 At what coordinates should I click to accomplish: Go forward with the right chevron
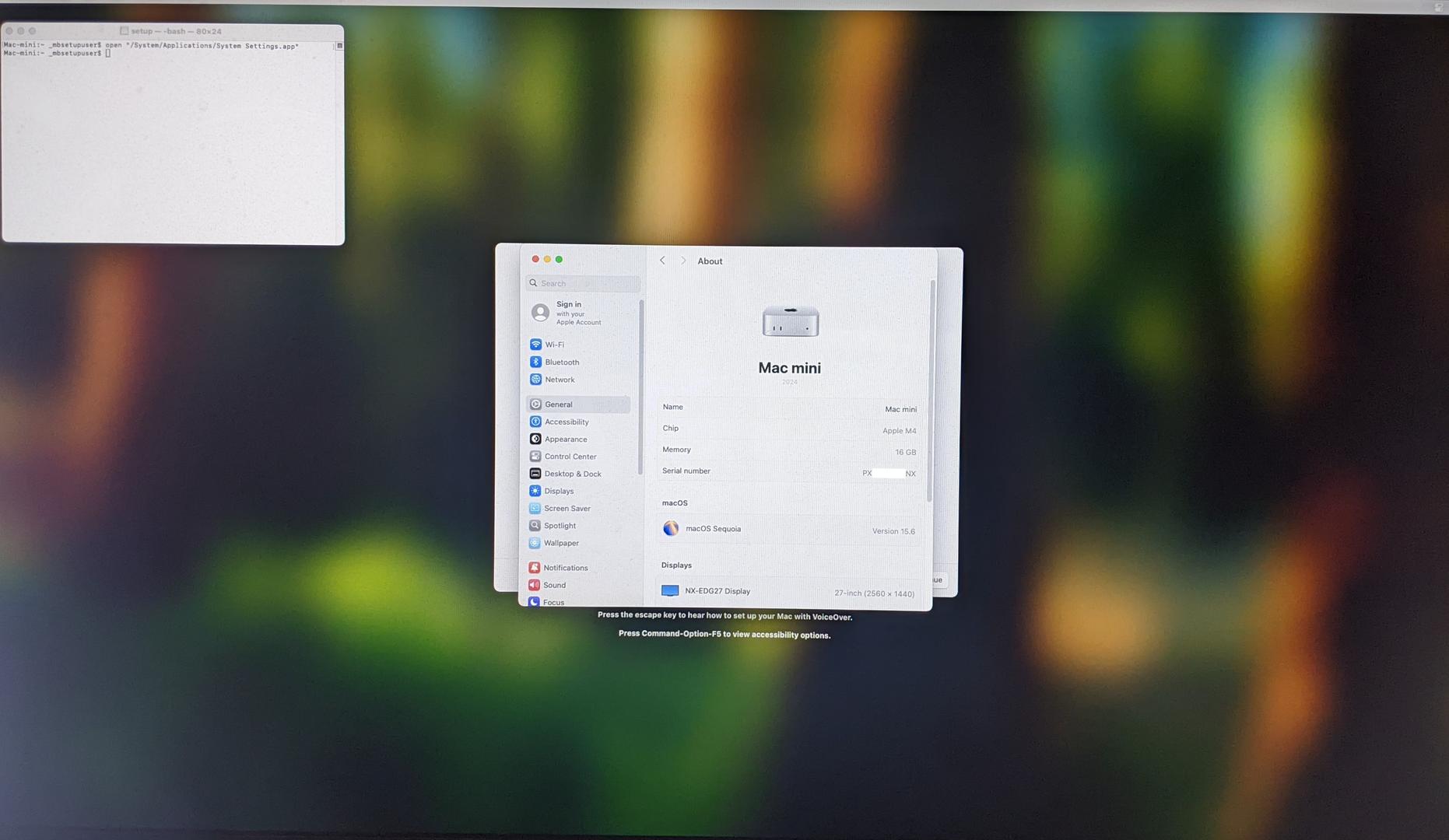point(683,261)
